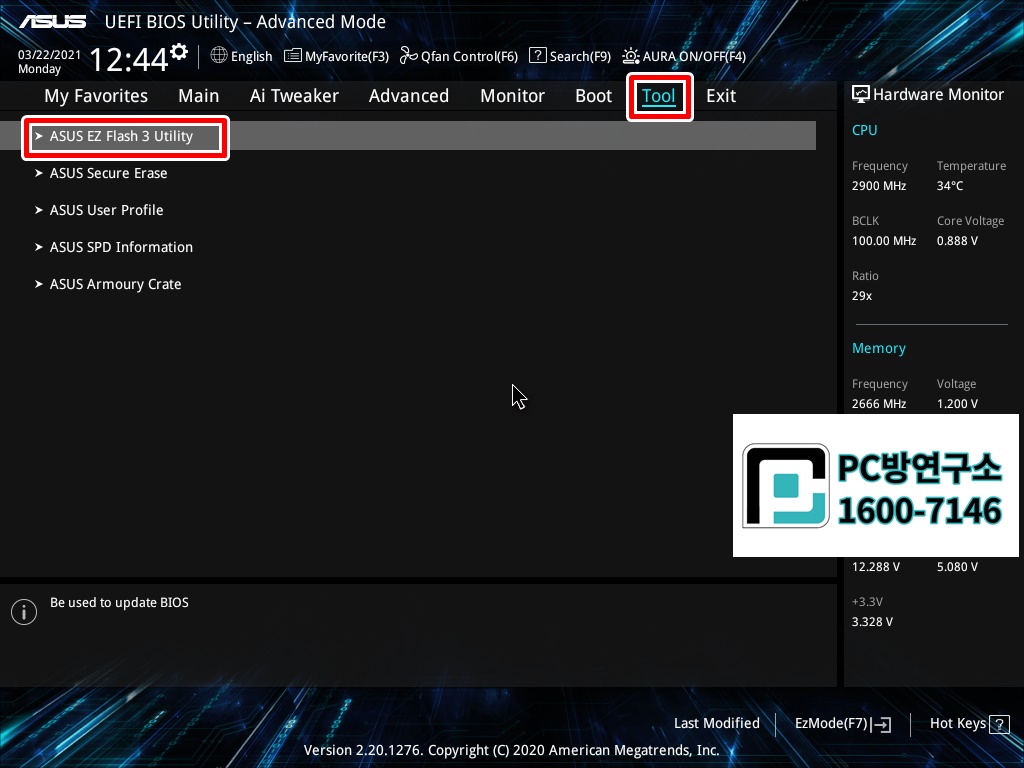Click the Hot Keys label
Screen dimensions: 1024x768
[x=957, y=724]
